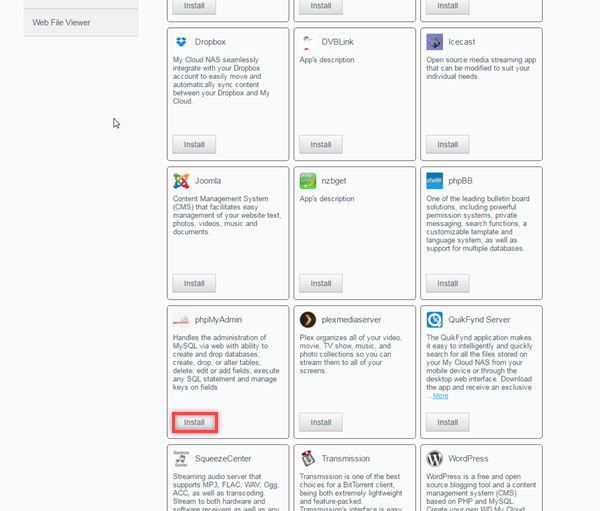Click the SqueezeCenter title text

coord(223,459)
